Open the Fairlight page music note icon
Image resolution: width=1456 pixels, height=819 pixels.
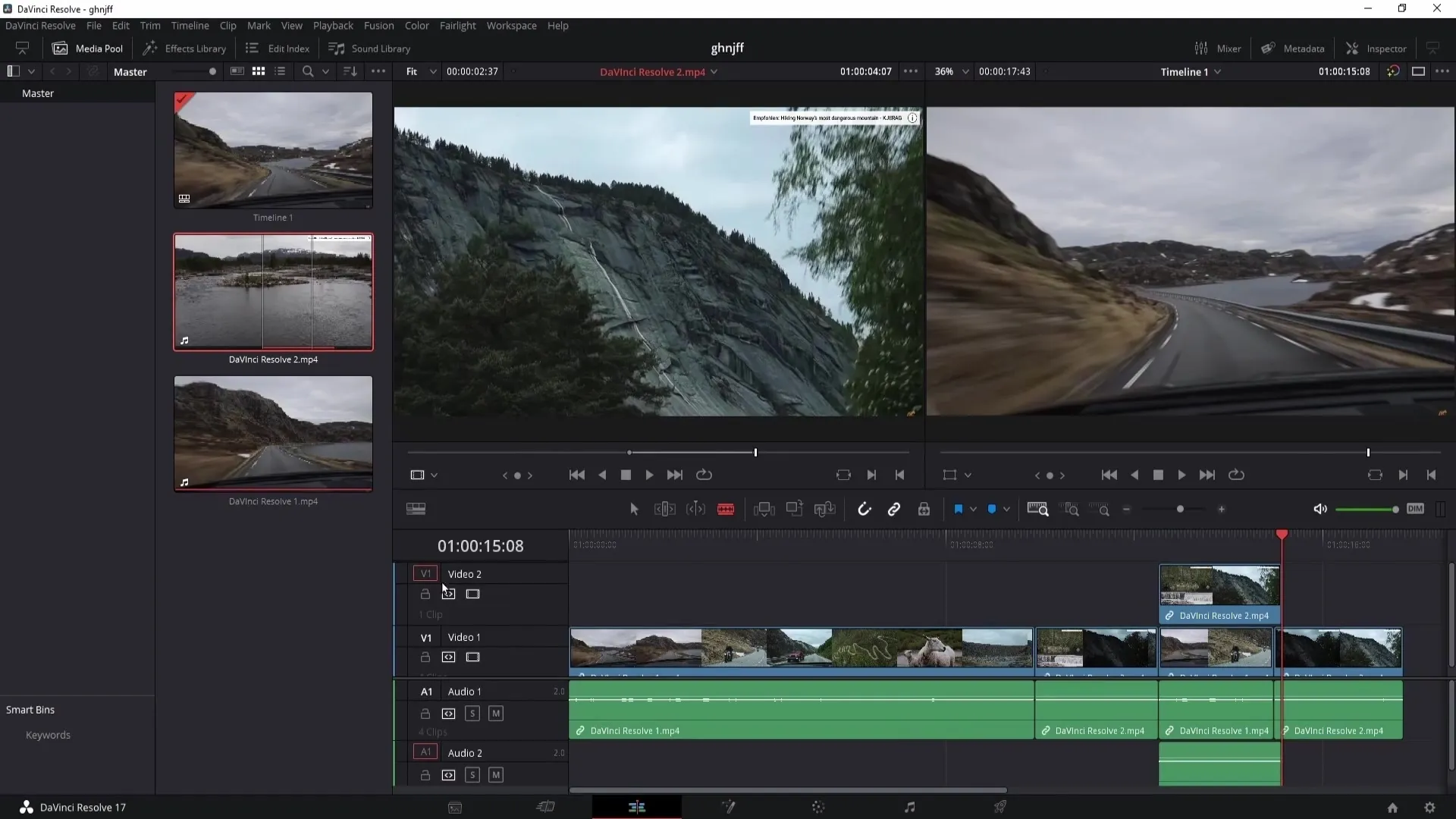click(x=910, y=807)
